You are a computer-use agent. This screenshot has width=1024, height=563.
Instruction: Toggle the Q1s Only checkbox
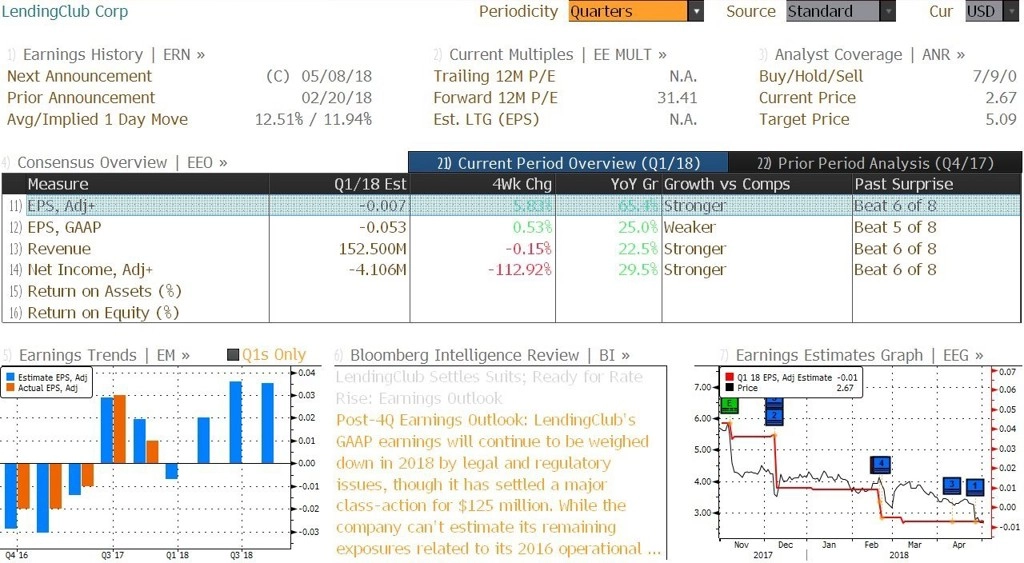[x=233, y=355]
